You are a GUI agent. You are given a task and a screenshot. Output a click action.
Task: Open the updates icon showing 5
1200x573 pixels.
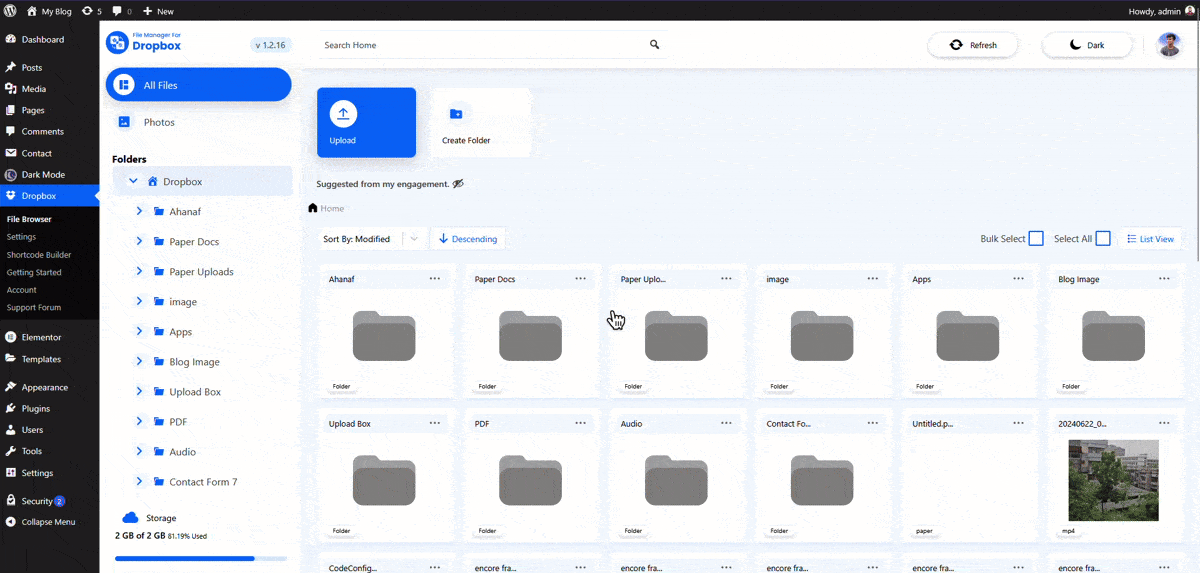[x=92, y=11]
